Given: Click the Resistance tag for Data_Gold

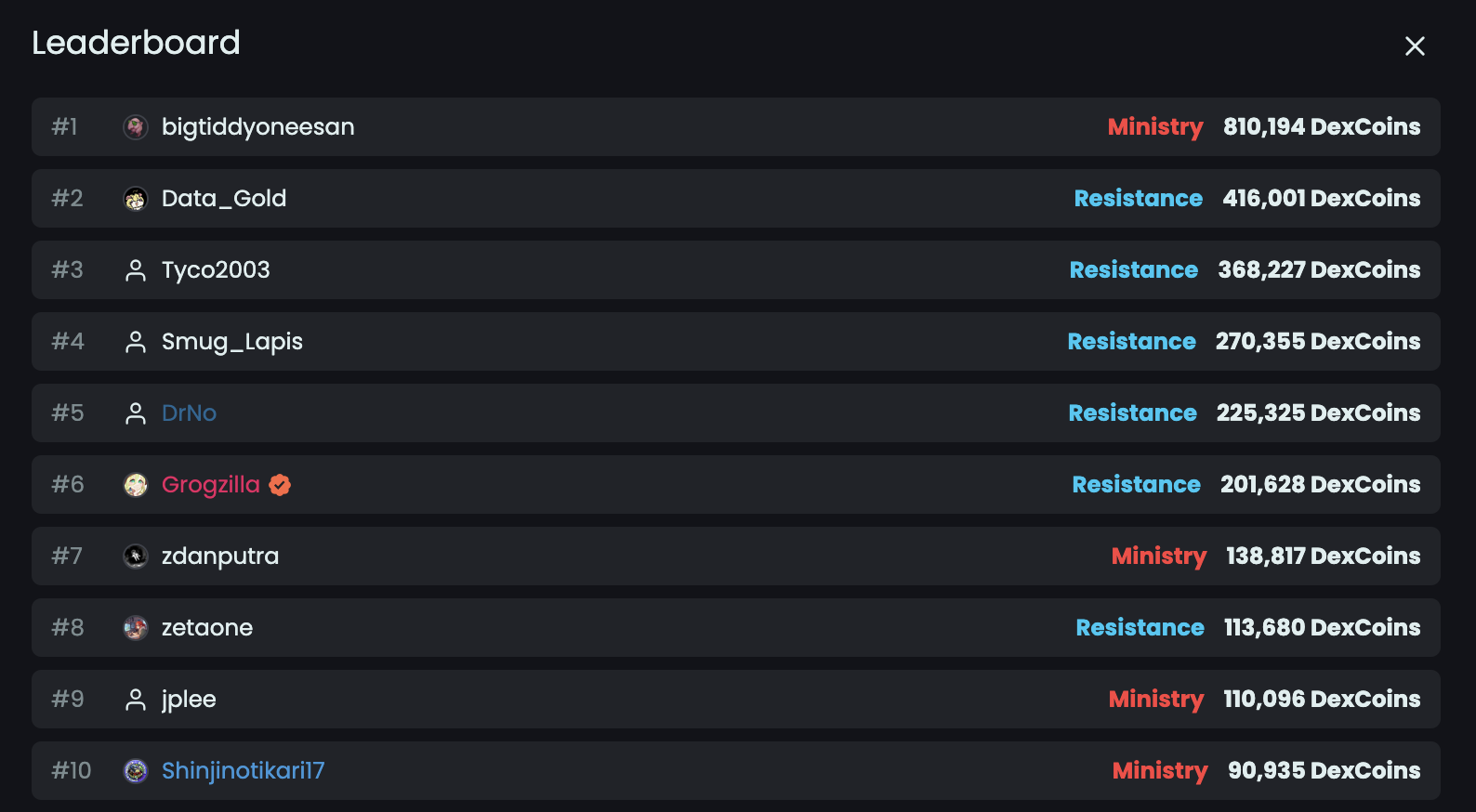Looking at the screenshot, I should 1138,199.
